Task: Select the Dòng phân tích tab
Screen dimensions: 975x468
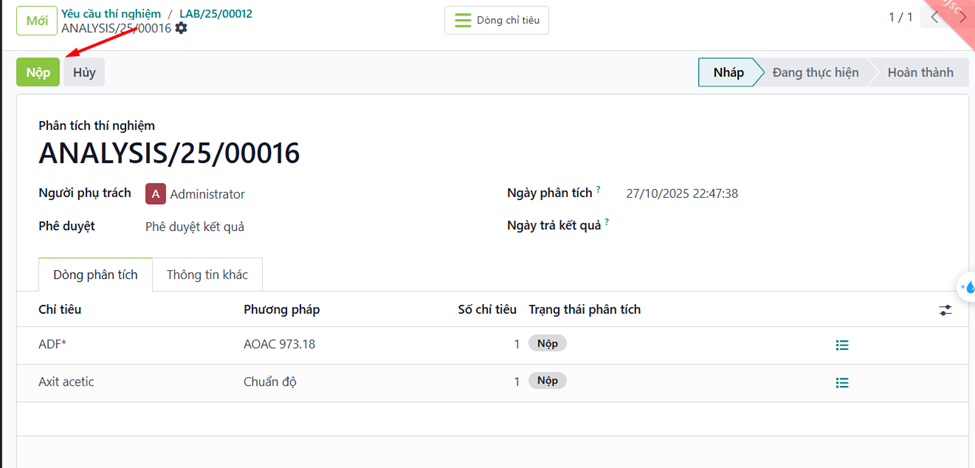Action: [x=95, y=275]
